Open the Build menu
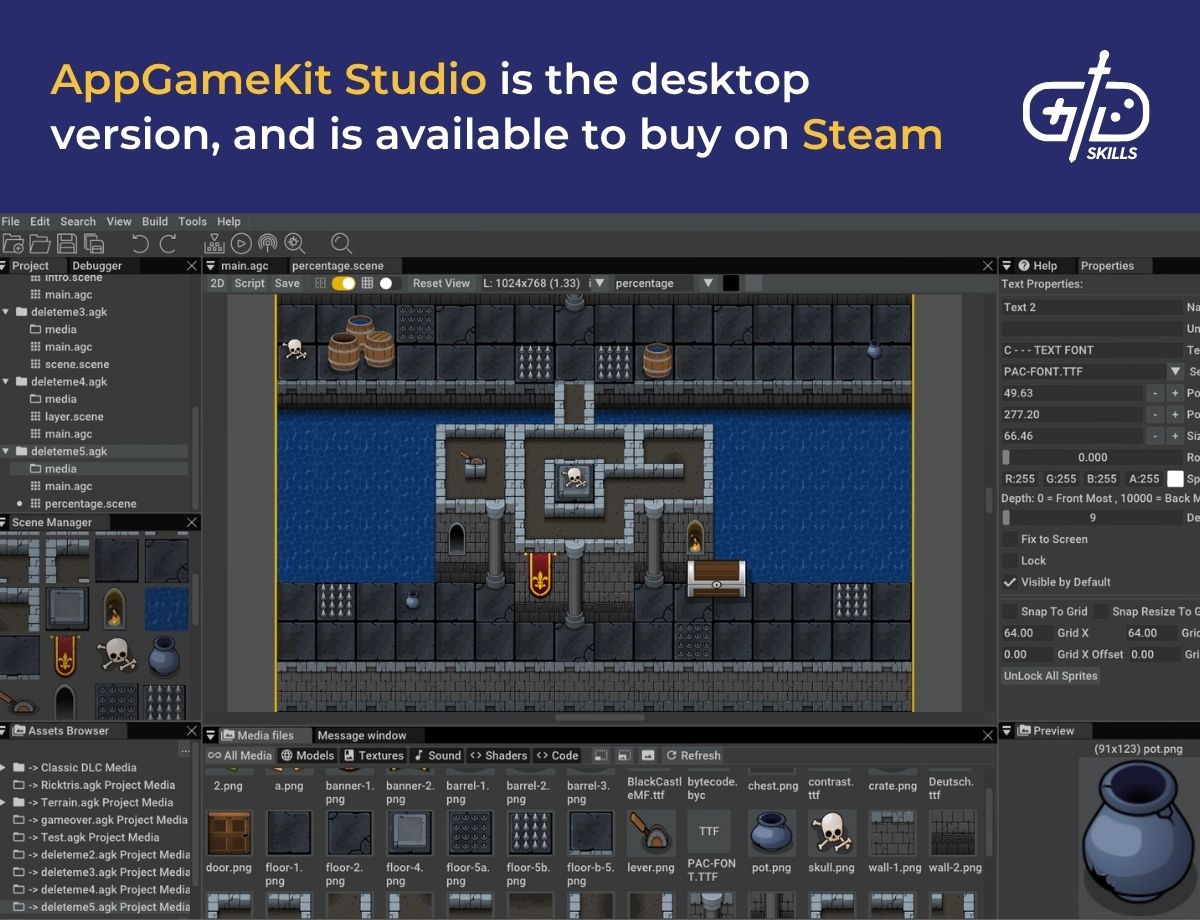The height and width of the screenshot is (920, 1200). click(154, 221)
